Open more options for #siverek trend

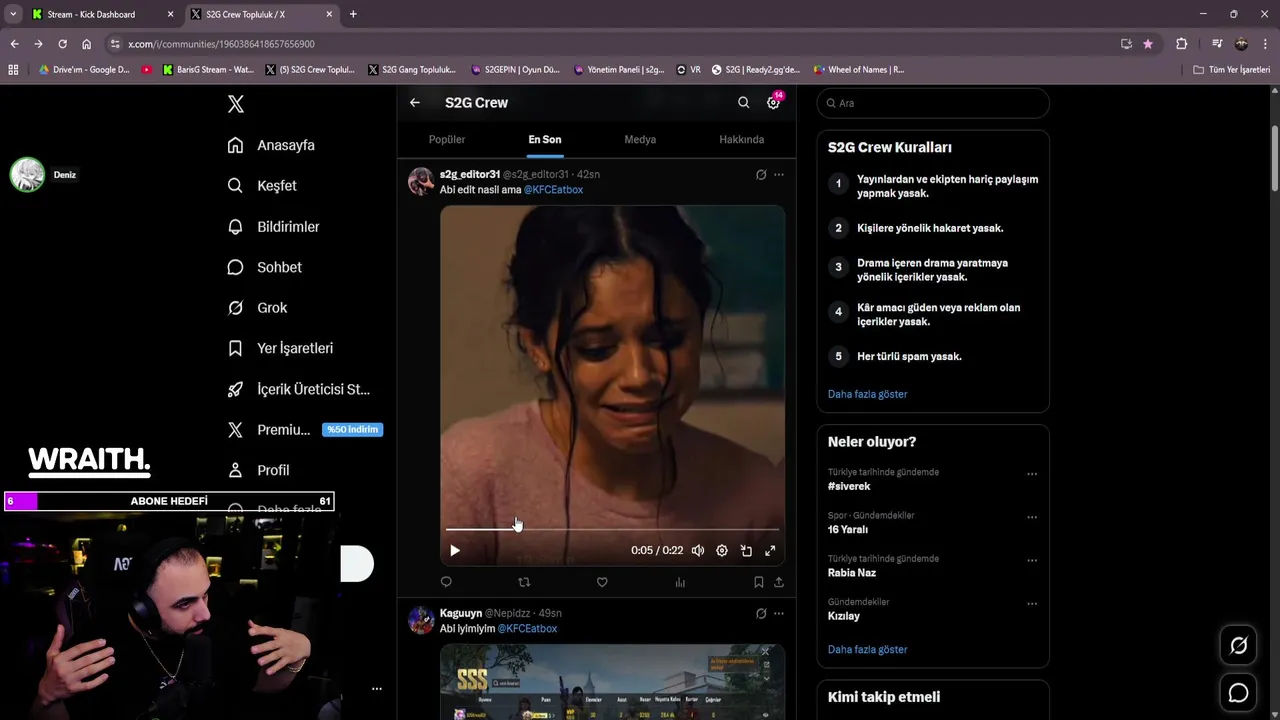pos(1032,474)
